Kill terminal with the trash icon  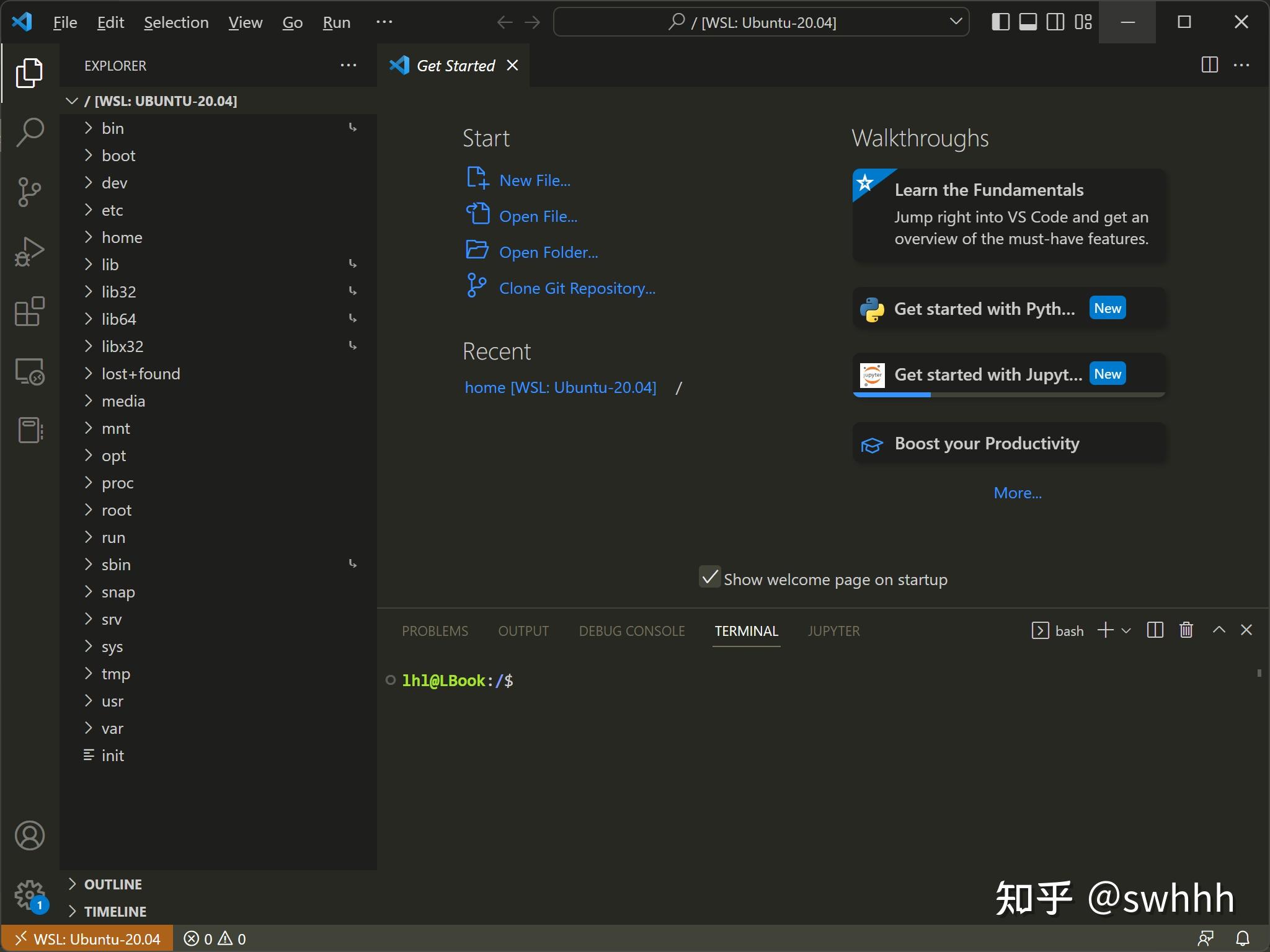point(1186,630)
